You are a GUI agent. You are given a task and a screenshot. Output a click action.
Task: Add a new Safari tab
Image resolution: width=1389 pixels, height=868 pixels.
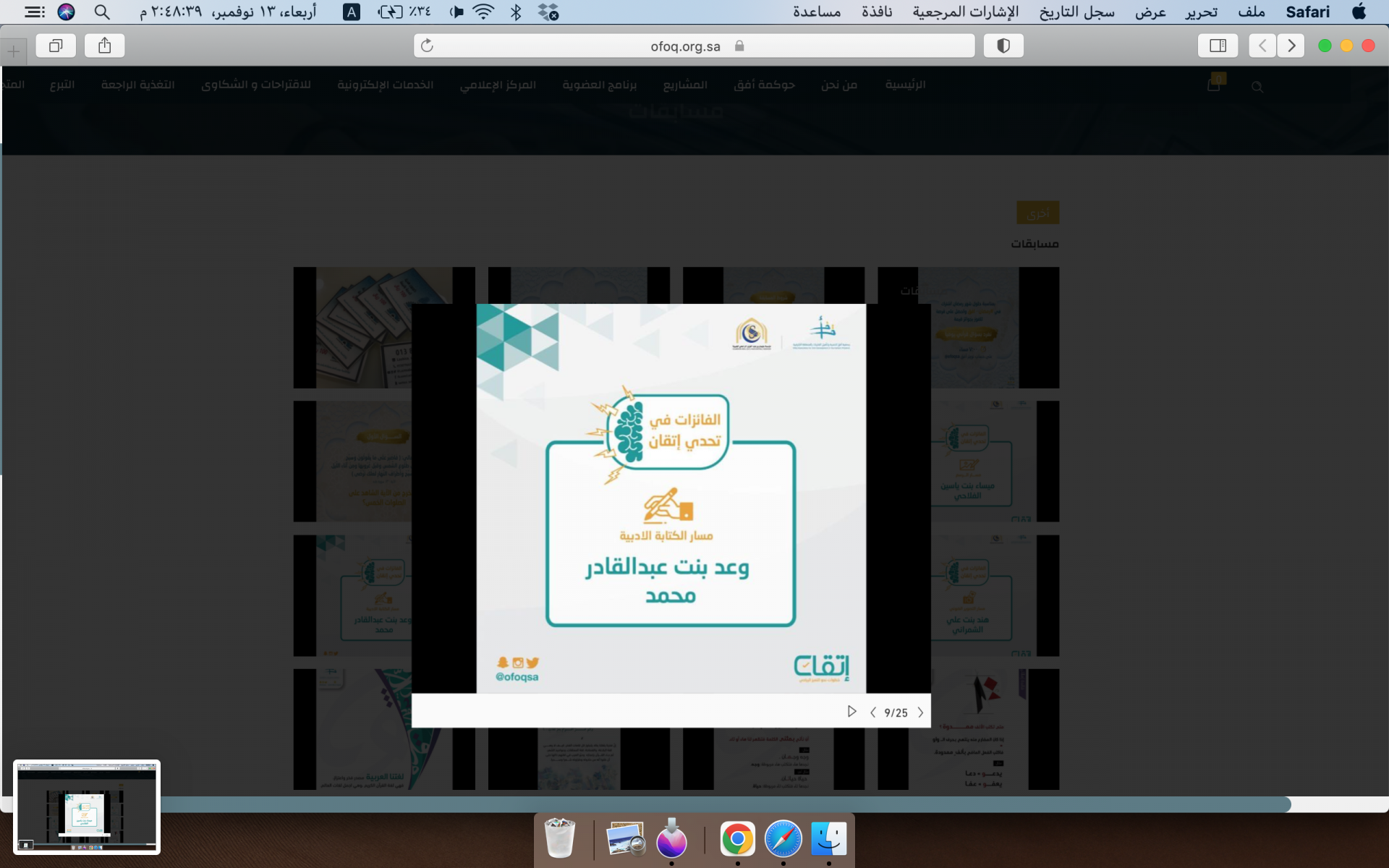point(14,51)
